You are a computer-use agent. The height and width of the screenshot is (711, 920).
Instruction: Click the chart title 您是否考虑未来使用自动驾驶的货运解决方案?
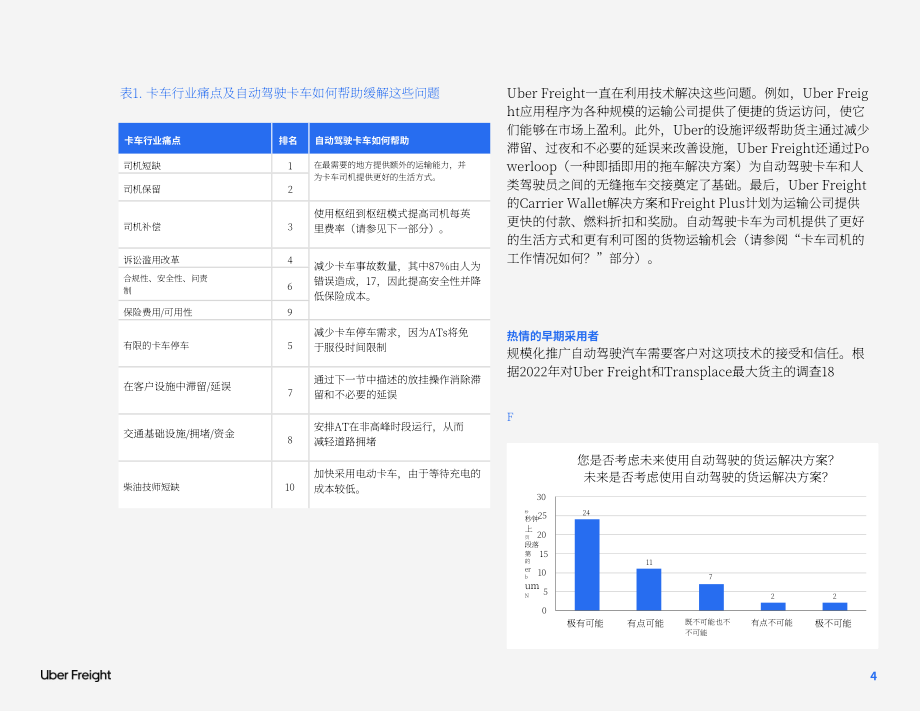(706, 460)
